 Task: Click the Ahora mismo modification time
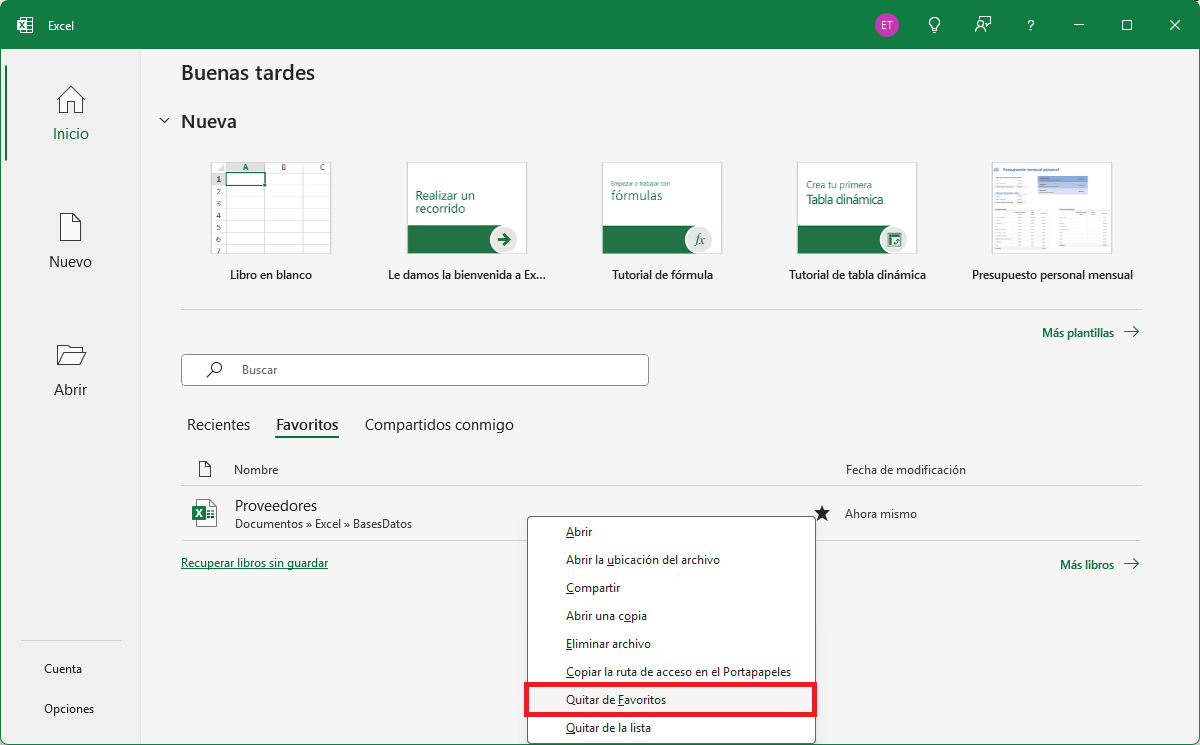(x=881, y=514)
